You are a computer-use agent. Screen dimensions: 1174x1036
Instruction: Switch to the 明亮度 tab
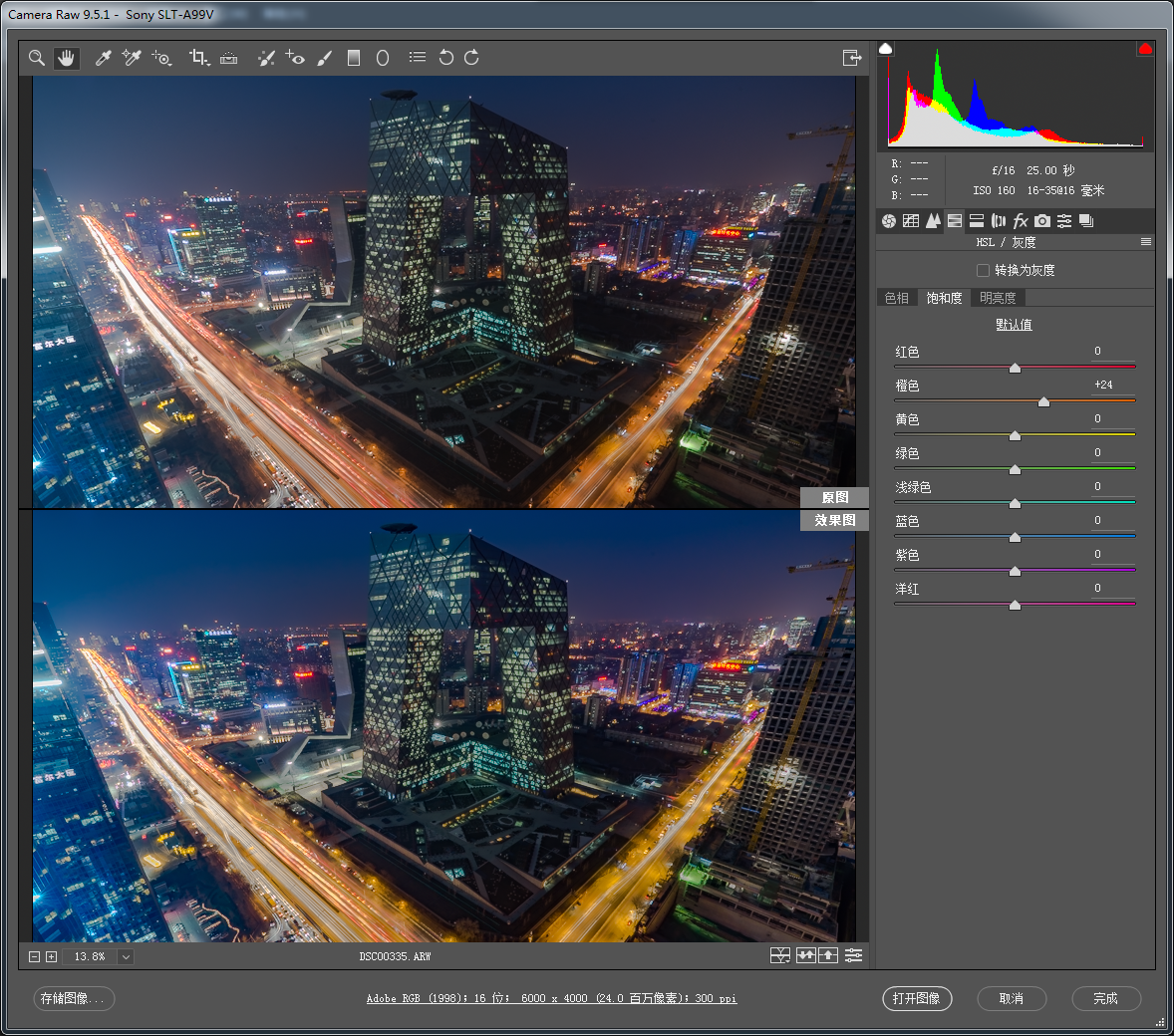(x=998, y=298)
